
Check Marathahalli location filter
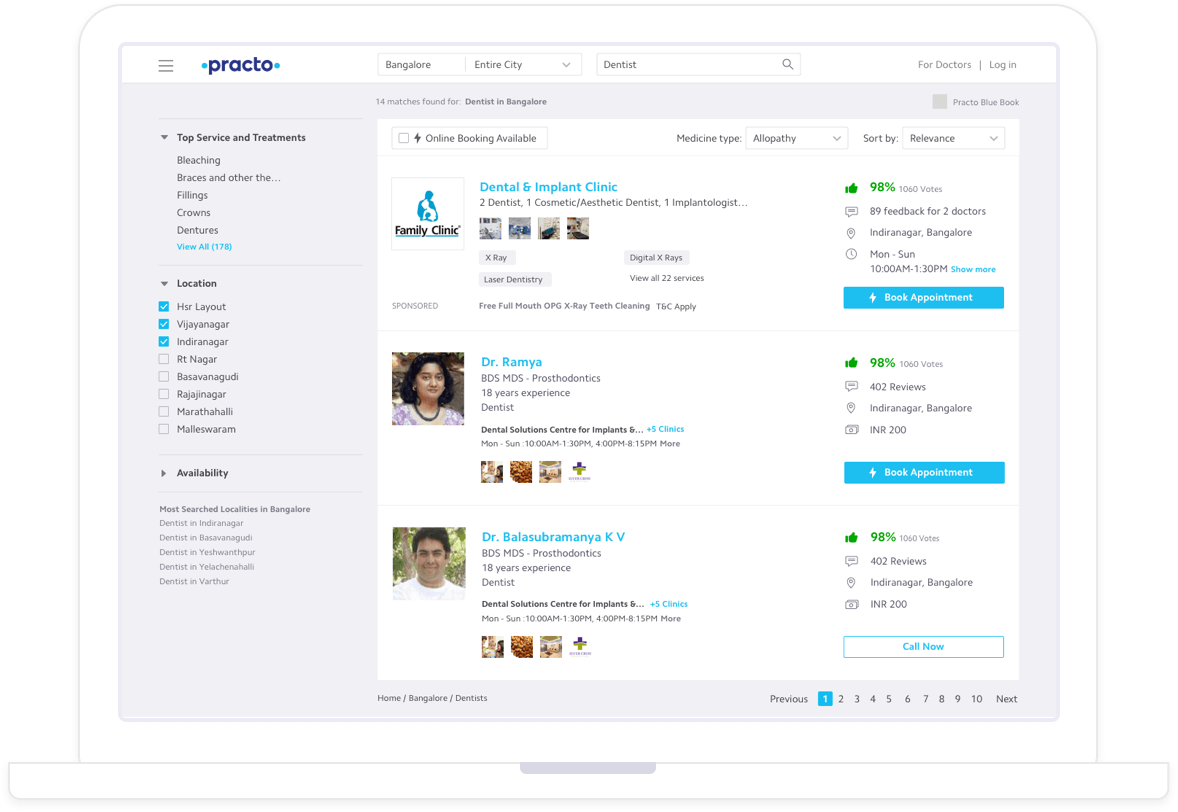(164, 412)
